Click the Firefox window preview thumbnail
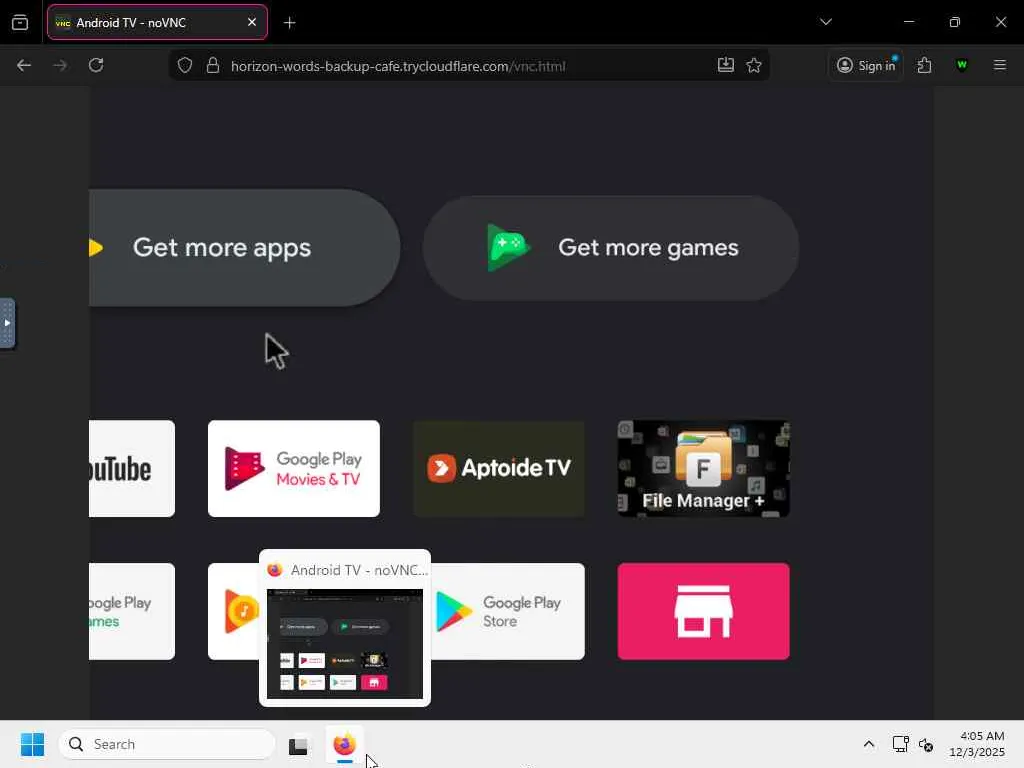 tap(345, 643)
